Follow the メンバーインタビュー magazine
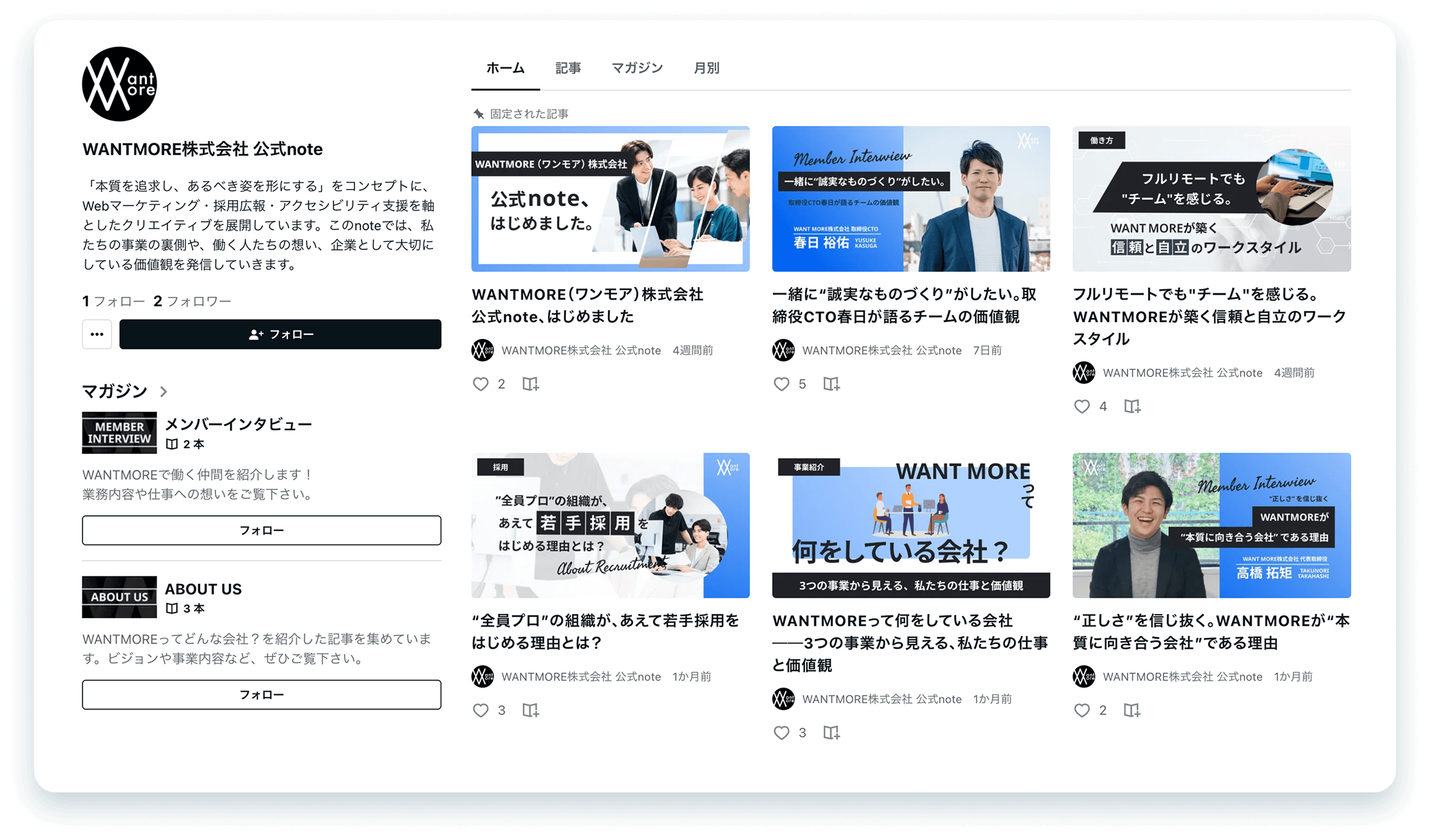 (261, 530)
